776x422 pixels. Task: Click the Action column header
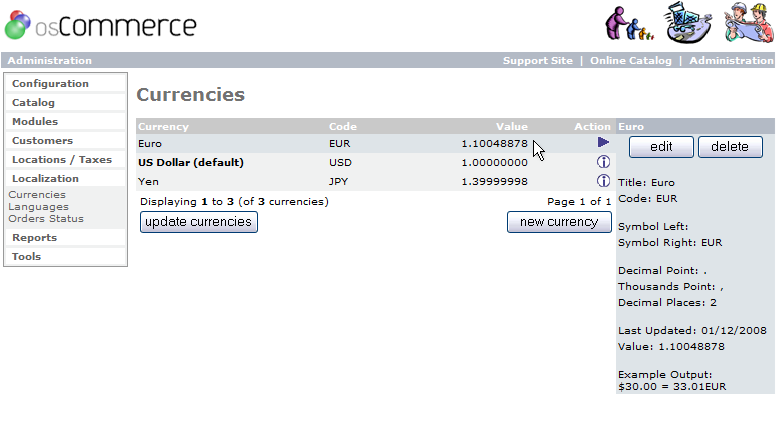[592, 126]
